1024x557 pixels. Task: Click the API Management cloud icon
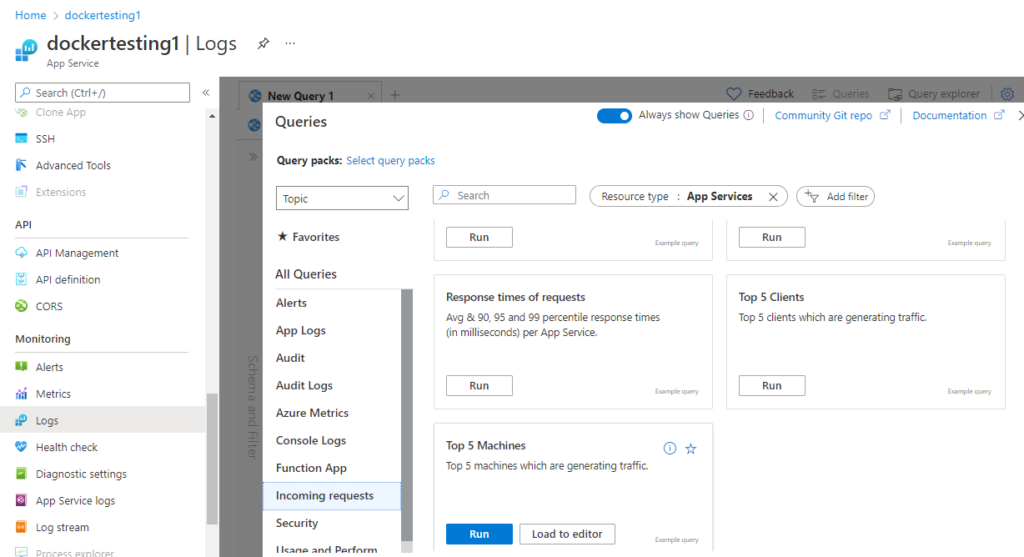(22, 253)
